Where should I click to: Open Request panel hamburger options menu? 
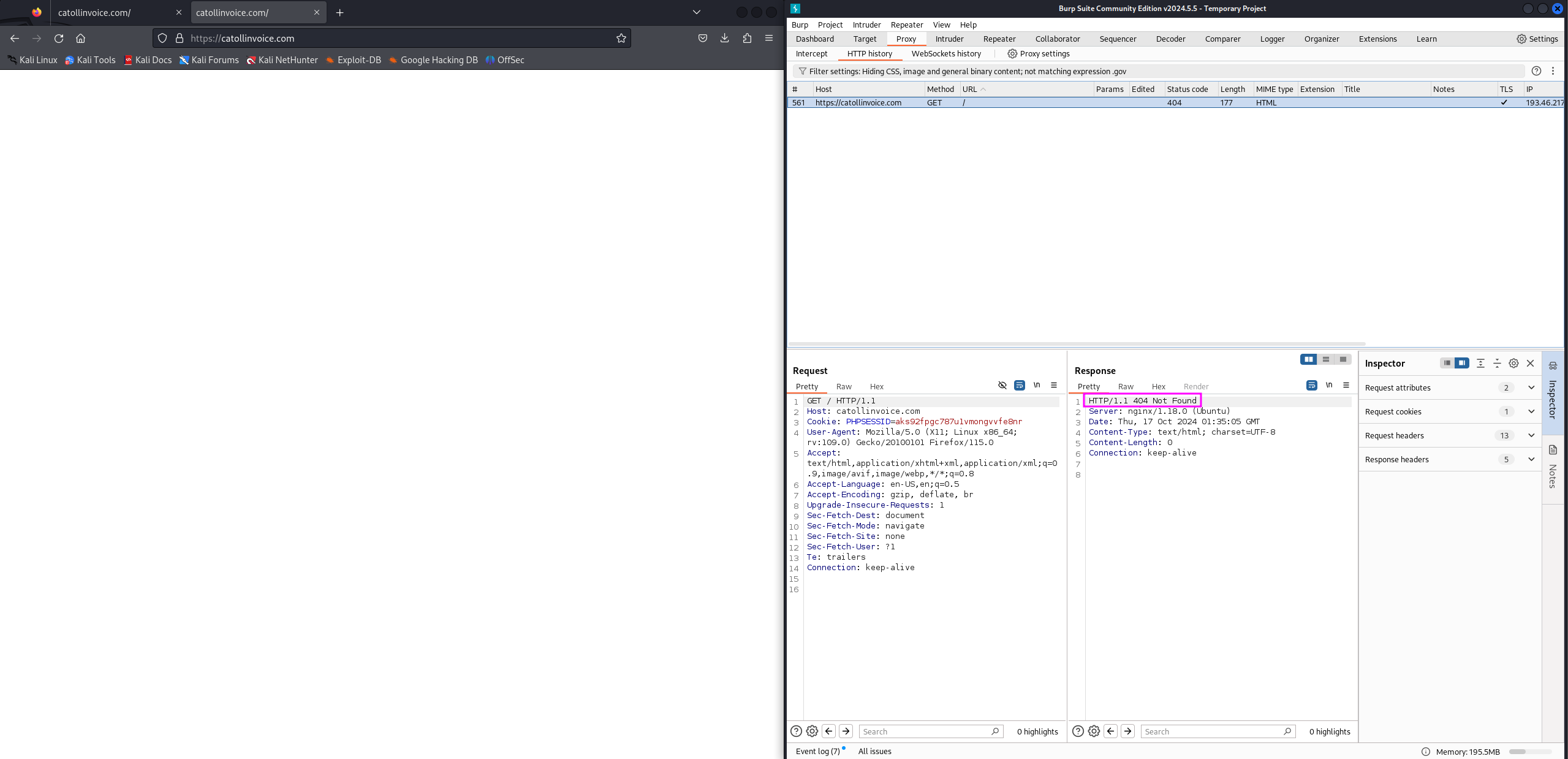pos(1054,385)
